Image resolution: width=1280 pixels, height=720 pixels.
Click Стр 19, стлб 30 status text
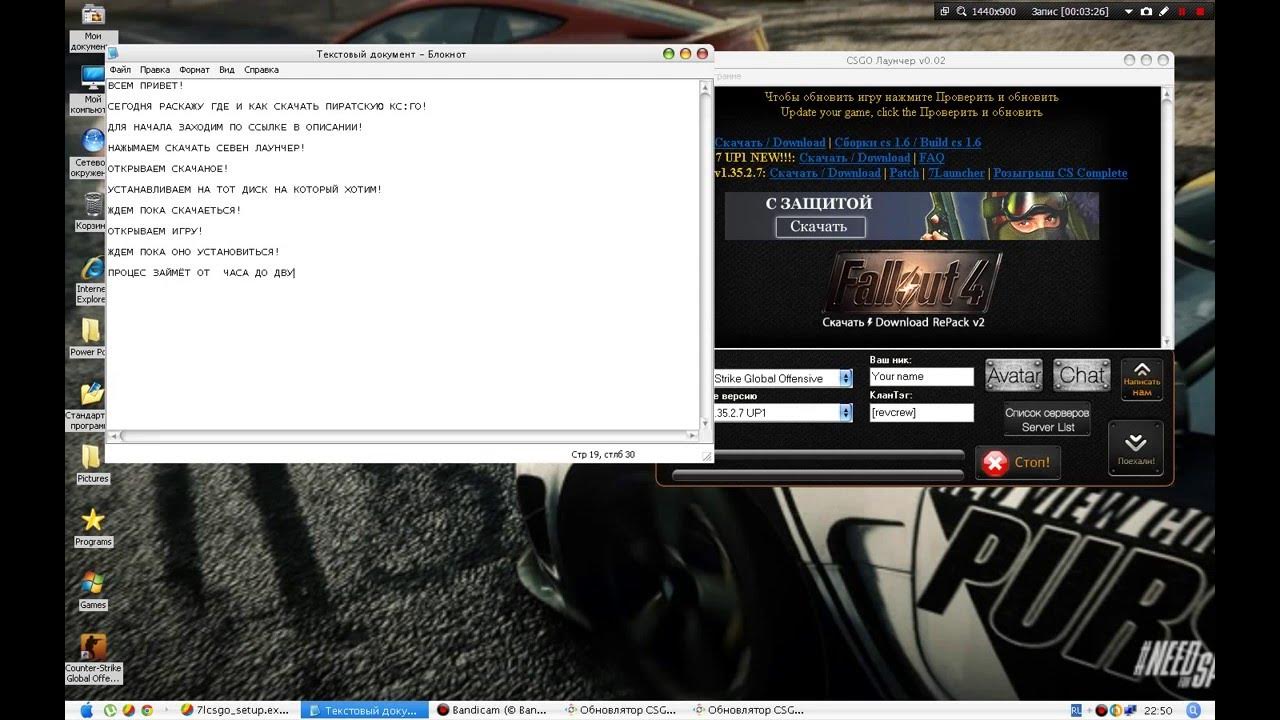(603, 455)
